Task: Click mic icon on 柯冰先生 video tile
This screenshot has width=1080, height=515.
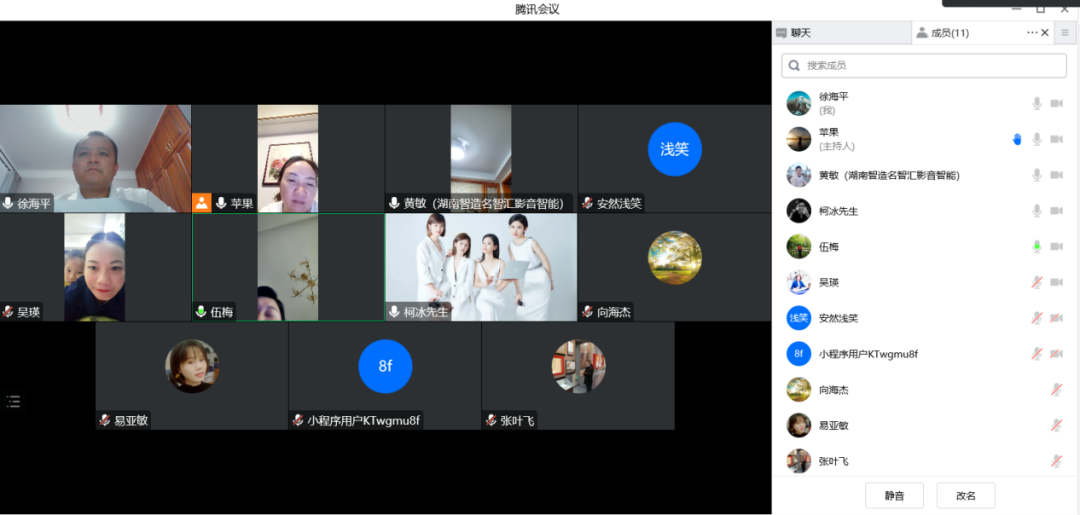Action: [394, 312]
